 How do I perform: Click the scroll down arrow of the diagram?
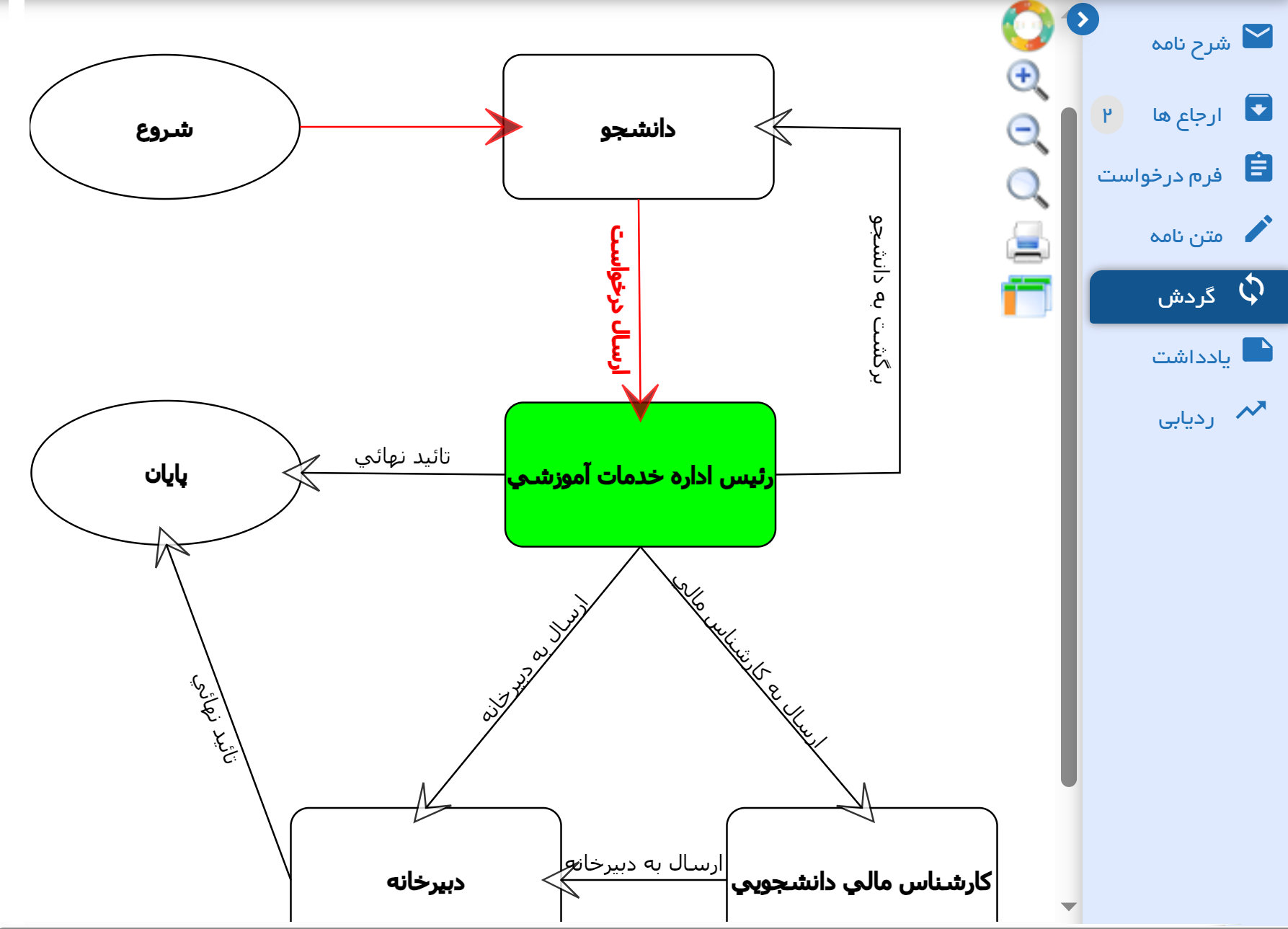click(1069, 907)
